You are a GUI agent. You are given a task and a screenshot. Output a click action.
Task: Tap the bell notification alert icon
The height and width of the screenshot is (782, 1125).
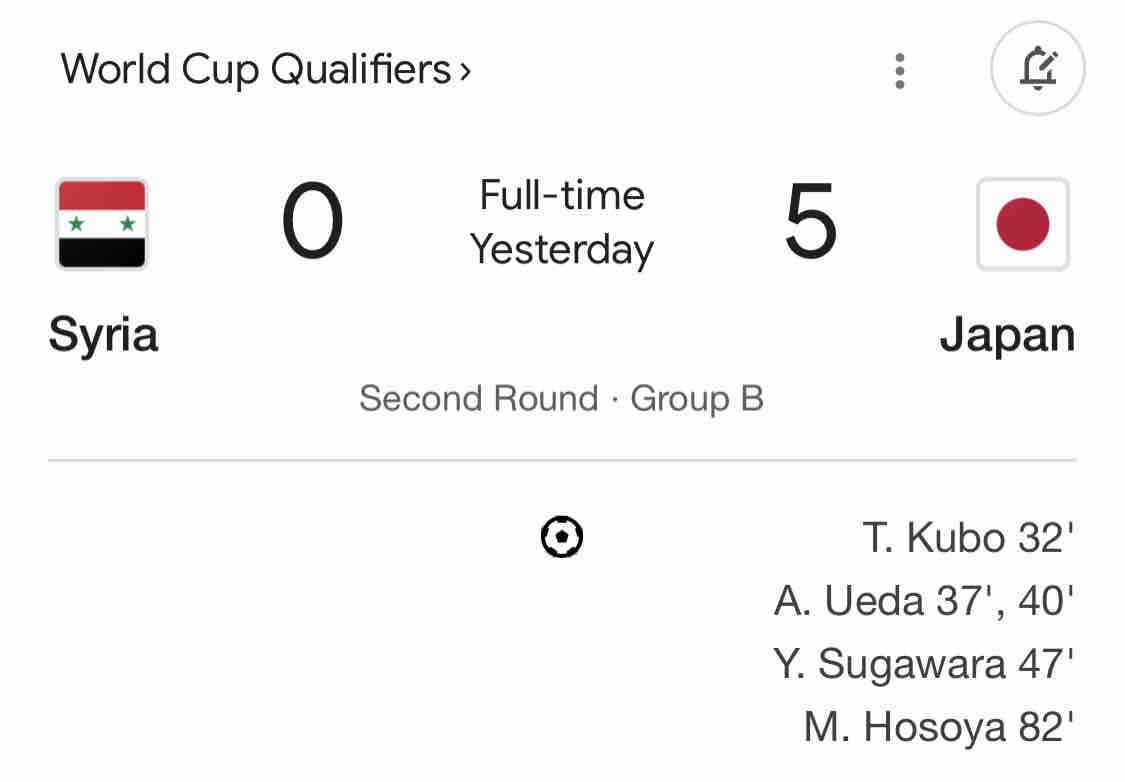tap(1038, 69)
